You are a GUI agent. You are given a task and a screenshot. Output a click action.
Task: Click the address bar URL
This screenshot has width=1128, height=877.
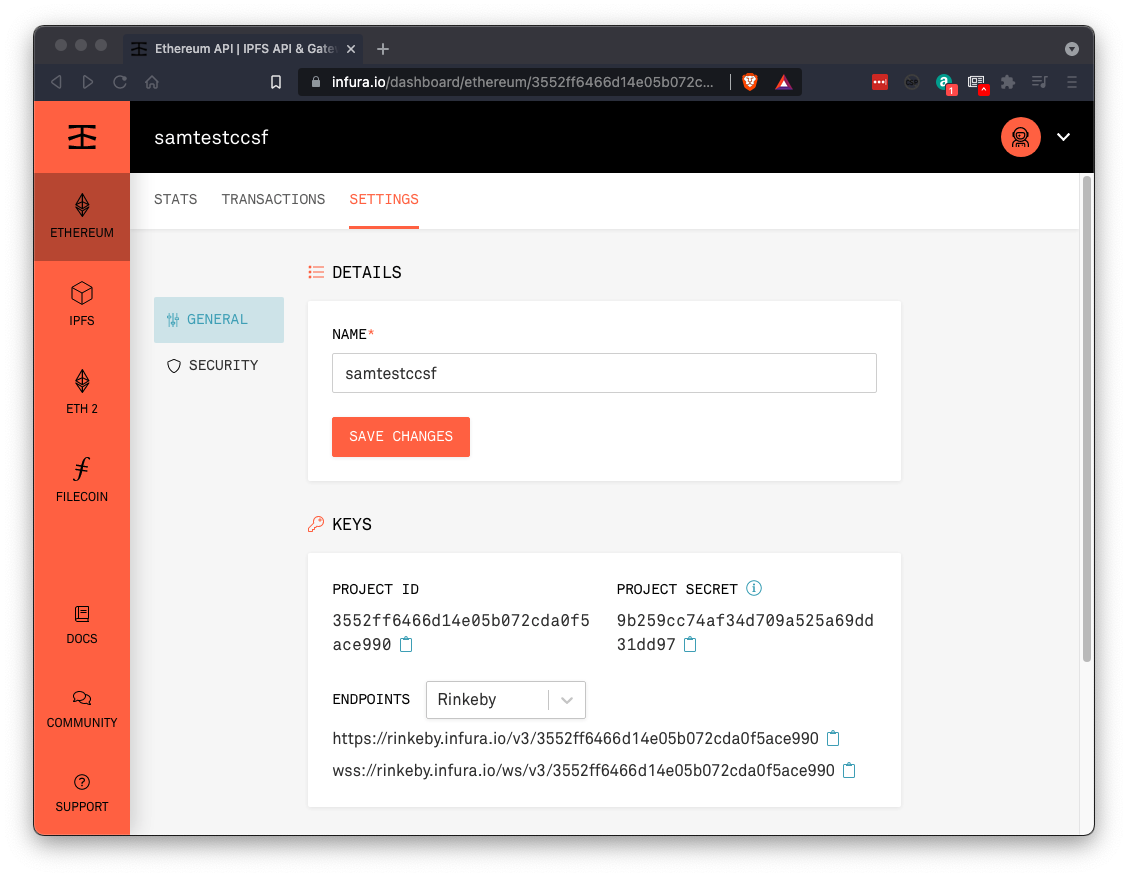(522, 82)
